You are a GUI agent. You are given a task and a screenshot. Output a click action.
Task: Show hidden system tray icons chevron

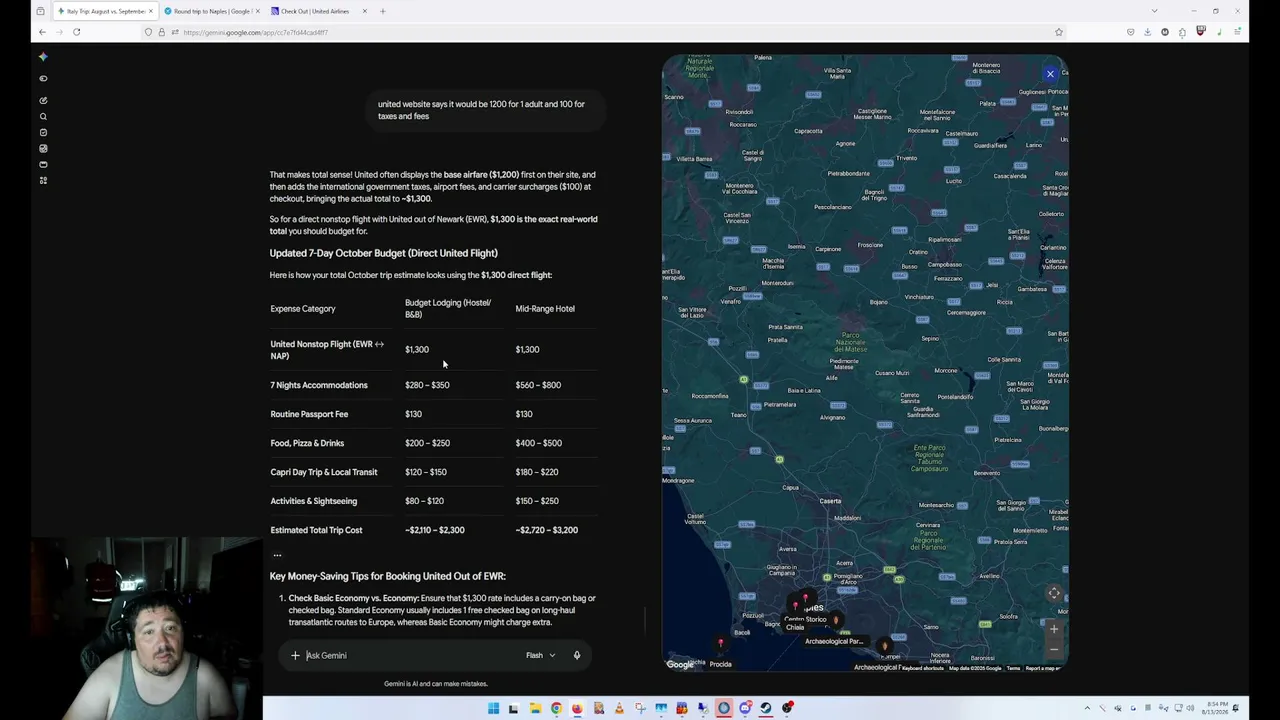click(1087, 708)
